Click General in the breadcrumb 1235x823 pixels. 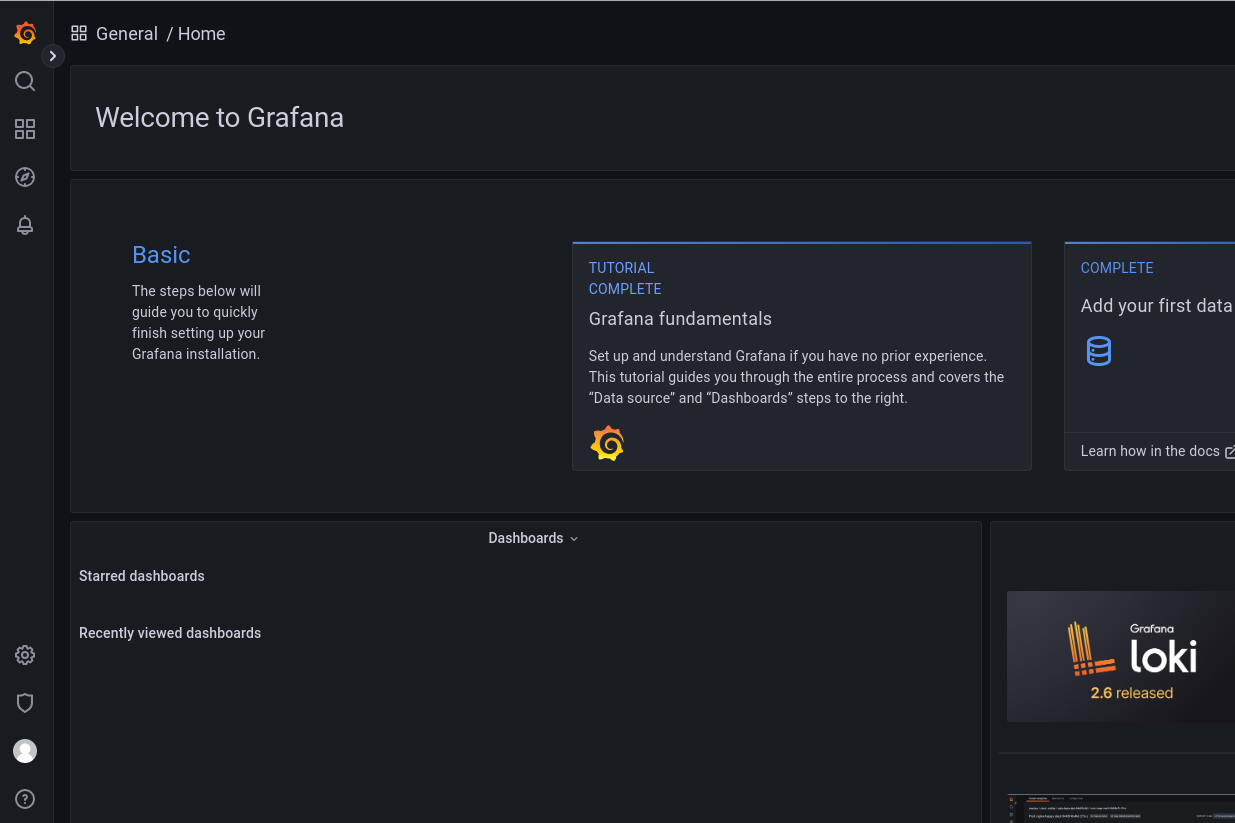point(127,33)
